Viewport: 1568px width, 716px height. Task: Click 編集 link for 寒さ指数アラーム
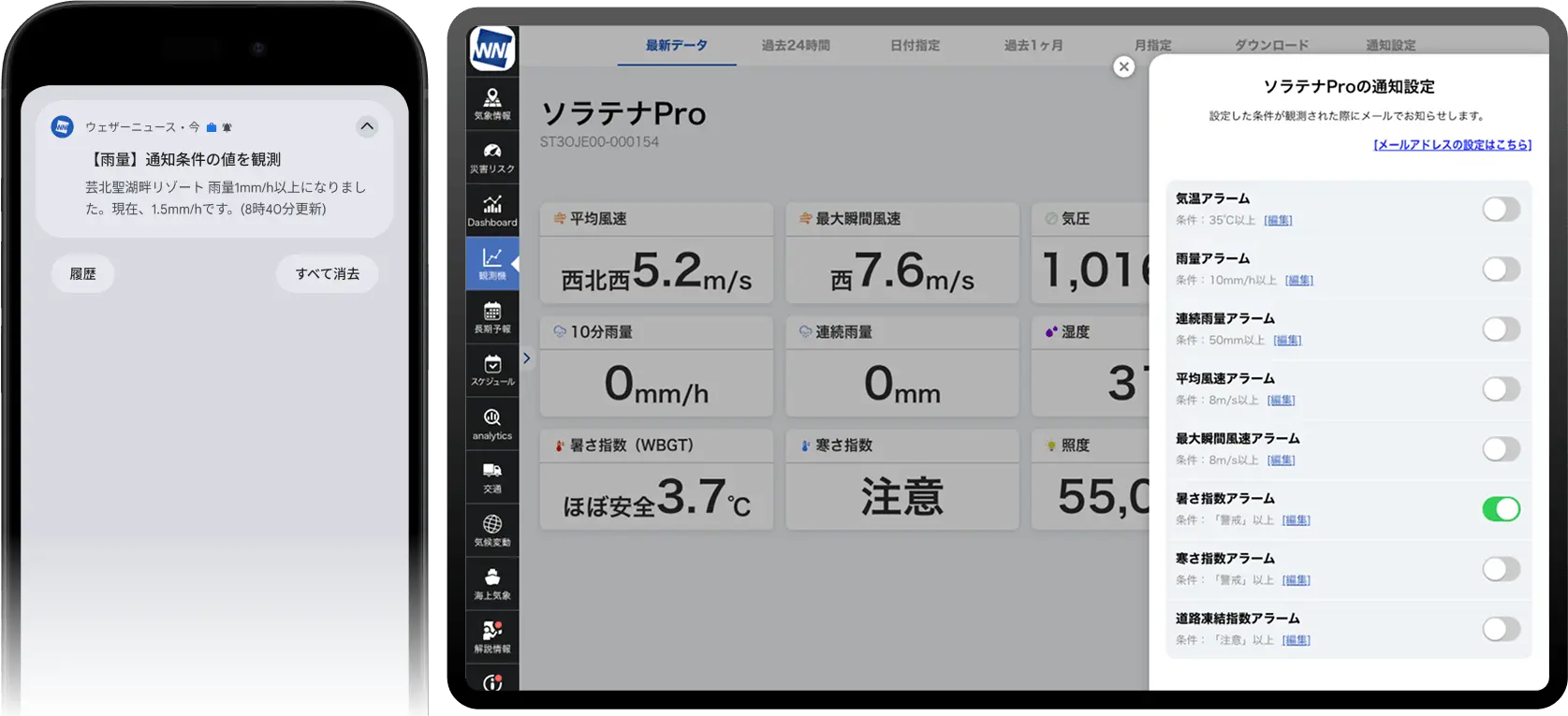[1296, 579]
